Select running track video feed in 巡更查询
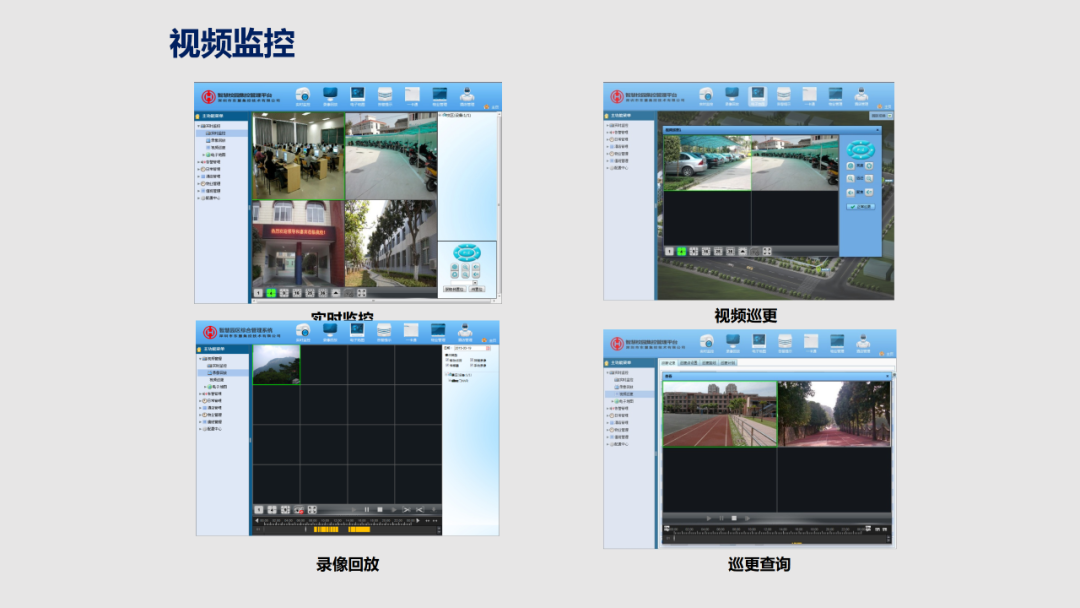 720,414
